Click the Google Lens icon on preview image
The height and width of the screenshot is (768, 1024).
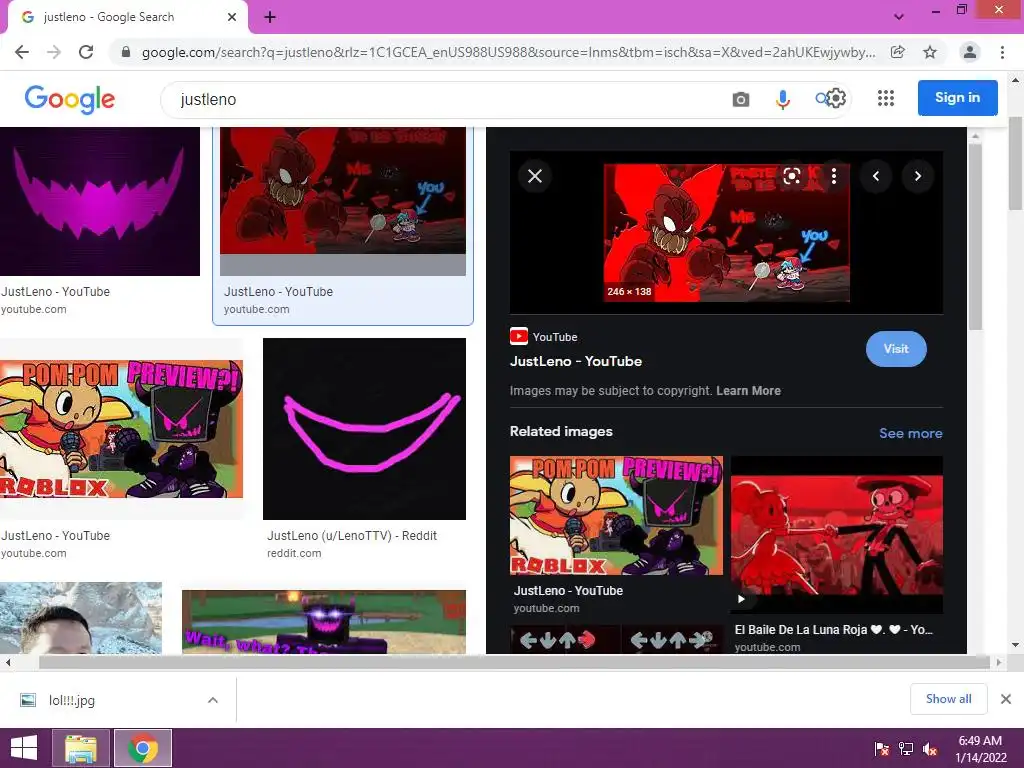point(792,176)
